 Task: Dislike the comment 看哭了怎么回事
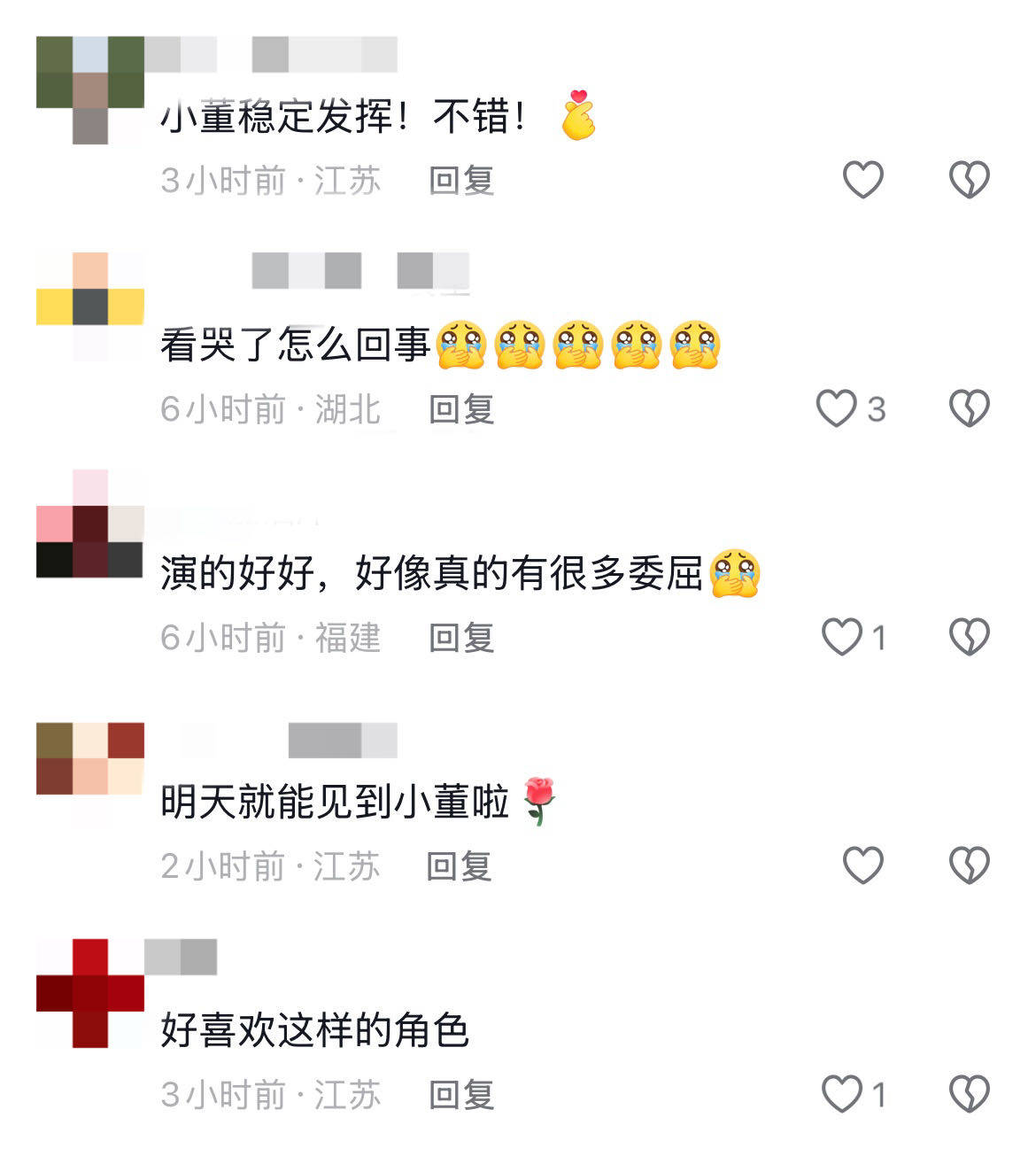[970, 408]
